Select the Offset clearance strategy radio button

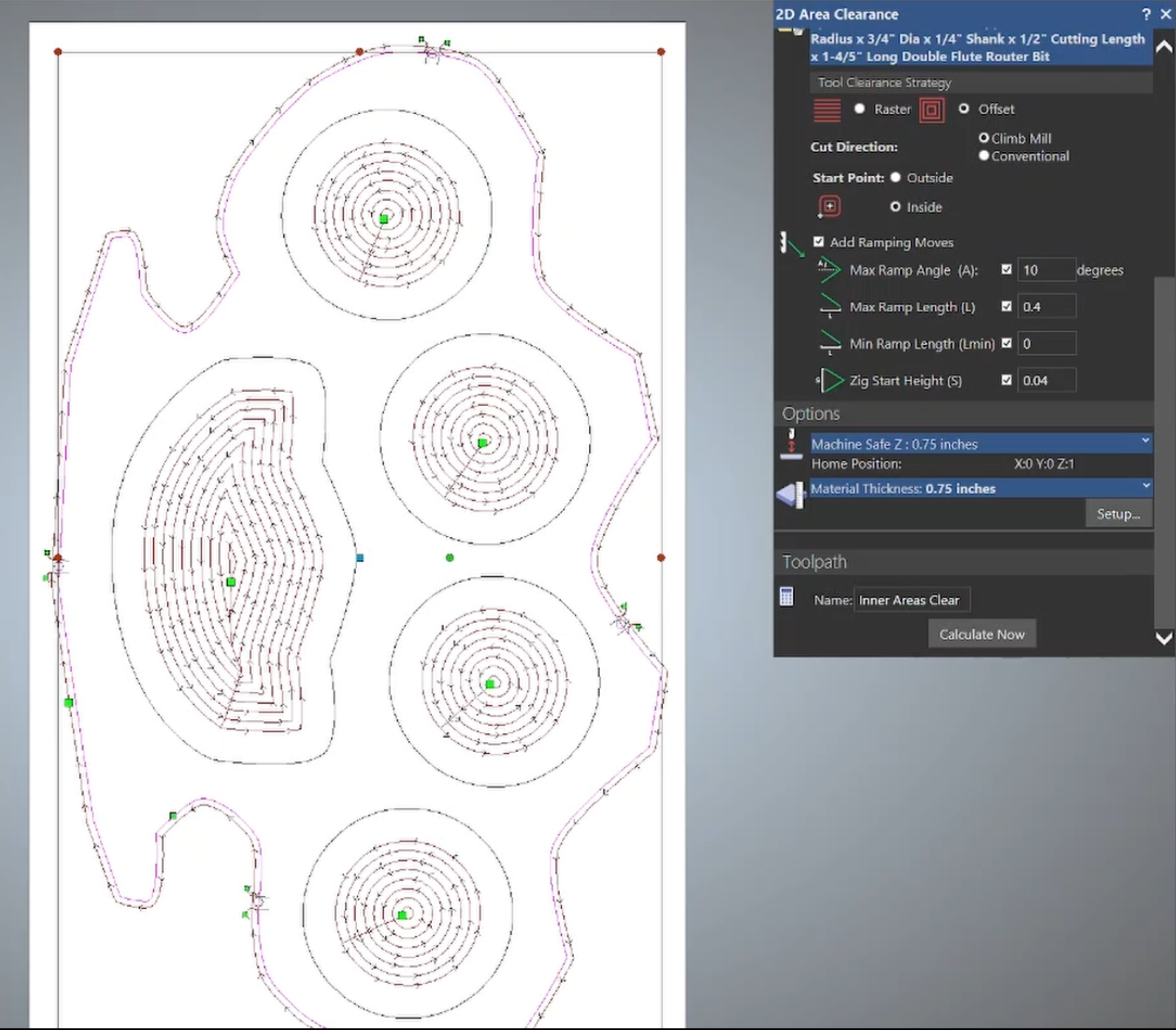tap(964, 109)
